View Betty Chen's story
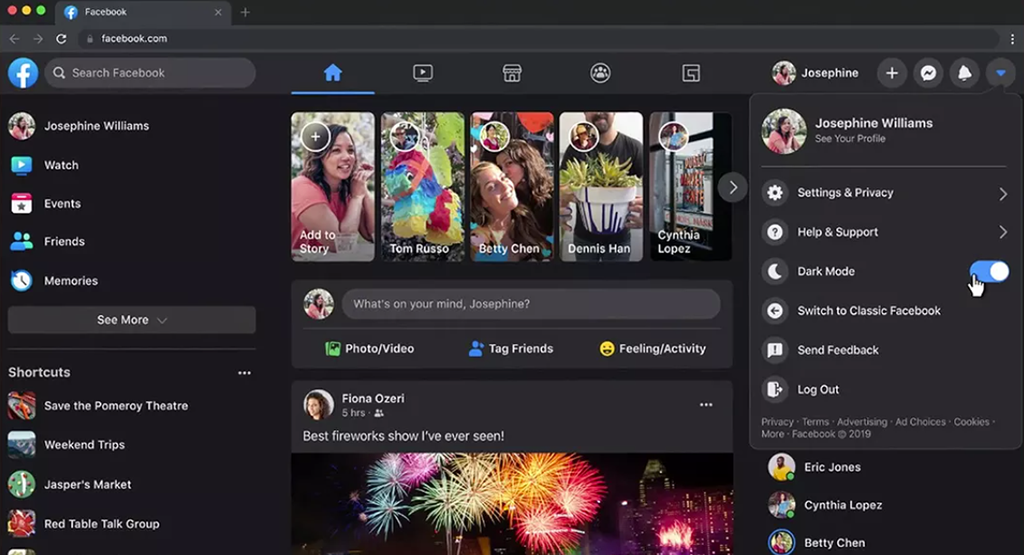 512,187
